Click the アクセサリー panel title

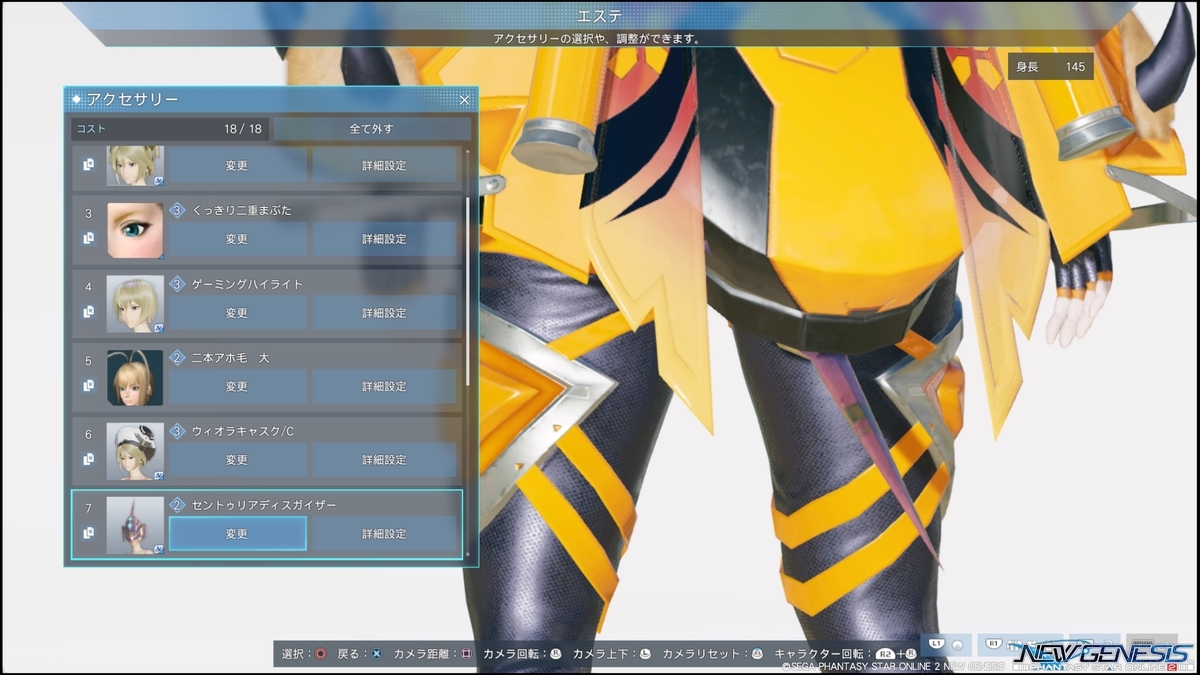(x=132, y=99)
